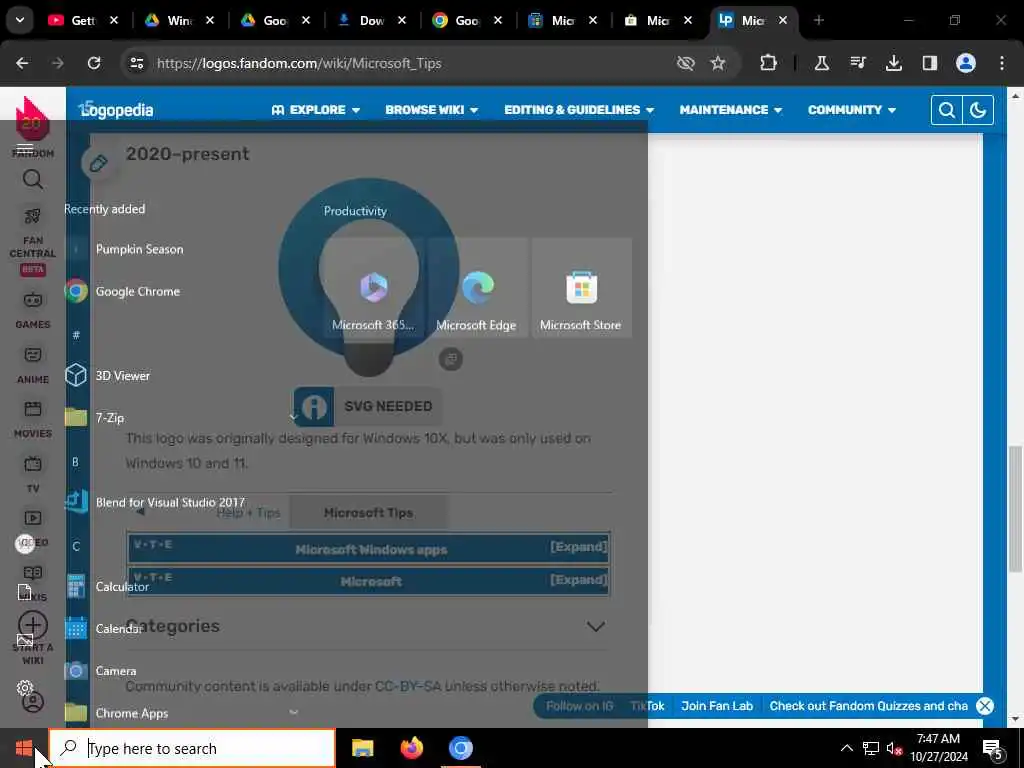Viewport: 1024px width, 768px height.
Task: Open the Microsoft Store tile
Action: 581,288
